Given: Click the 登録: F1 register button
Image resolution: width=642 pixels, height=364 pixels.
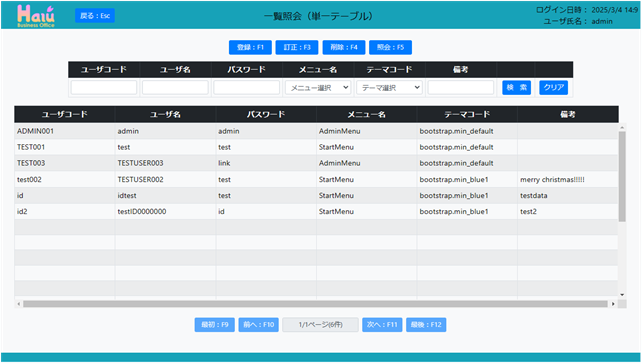Looking at the screenshot, I should coord(251,47).
